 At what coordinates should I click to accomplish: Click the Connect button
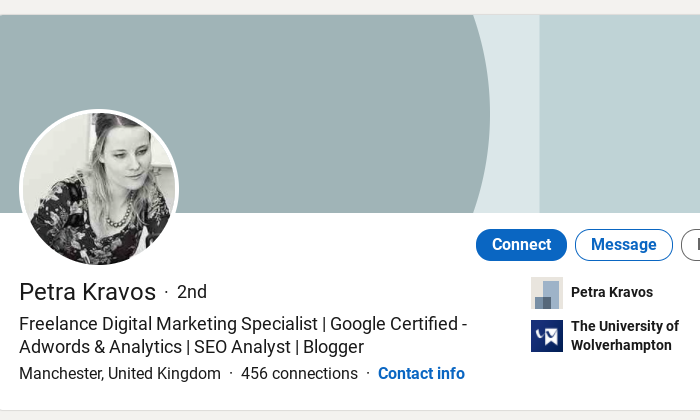click(521, 245)
